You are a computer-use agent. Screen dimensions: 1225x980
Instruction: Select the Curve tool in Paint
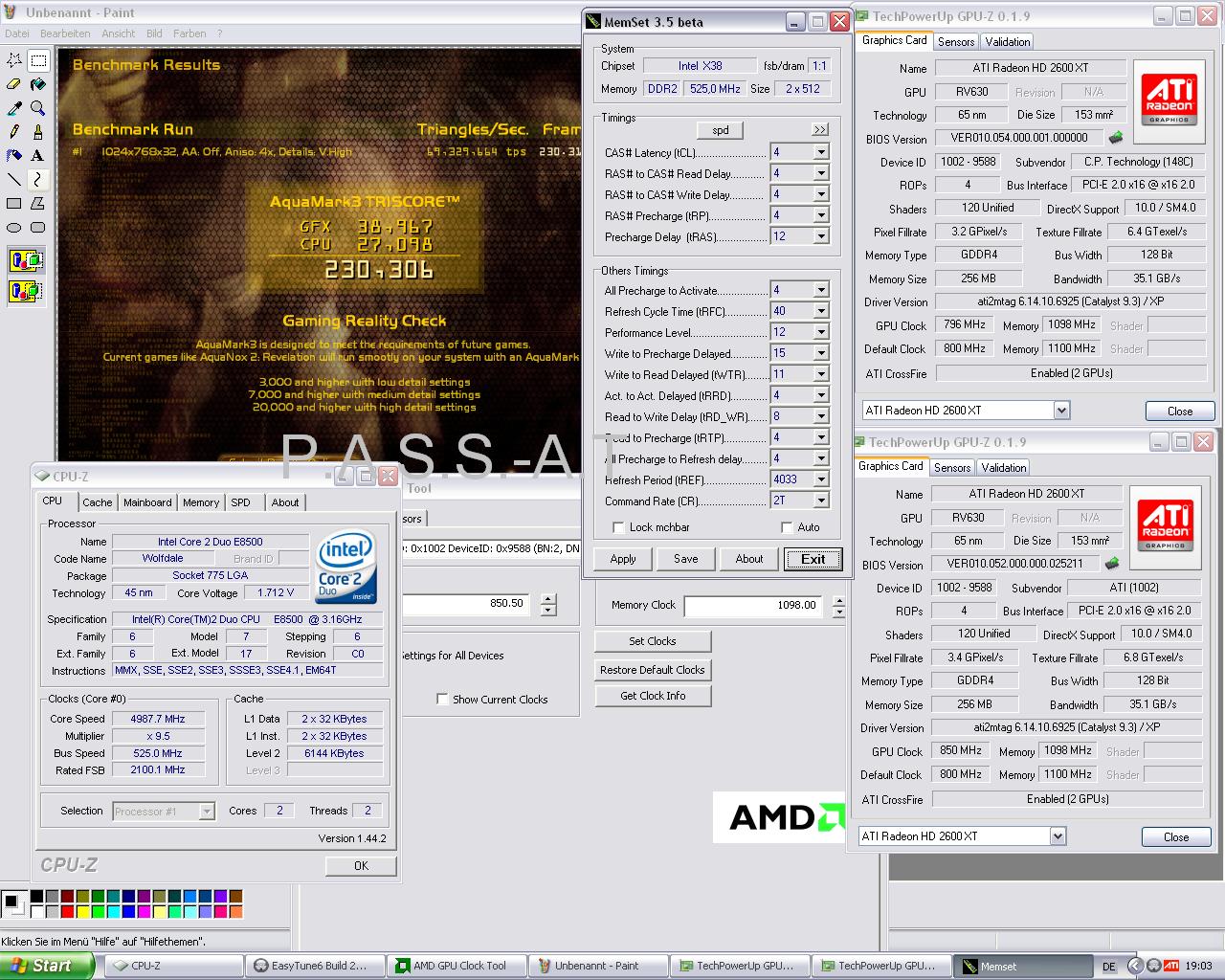click(x=38, y=179)
